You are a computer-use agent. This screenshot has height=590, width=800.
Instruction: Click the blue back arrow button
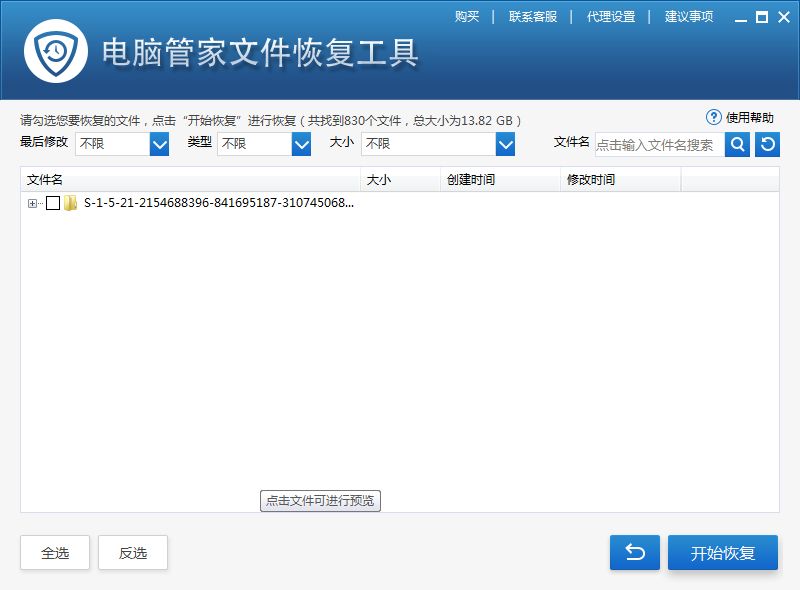[x=635, y=552]
